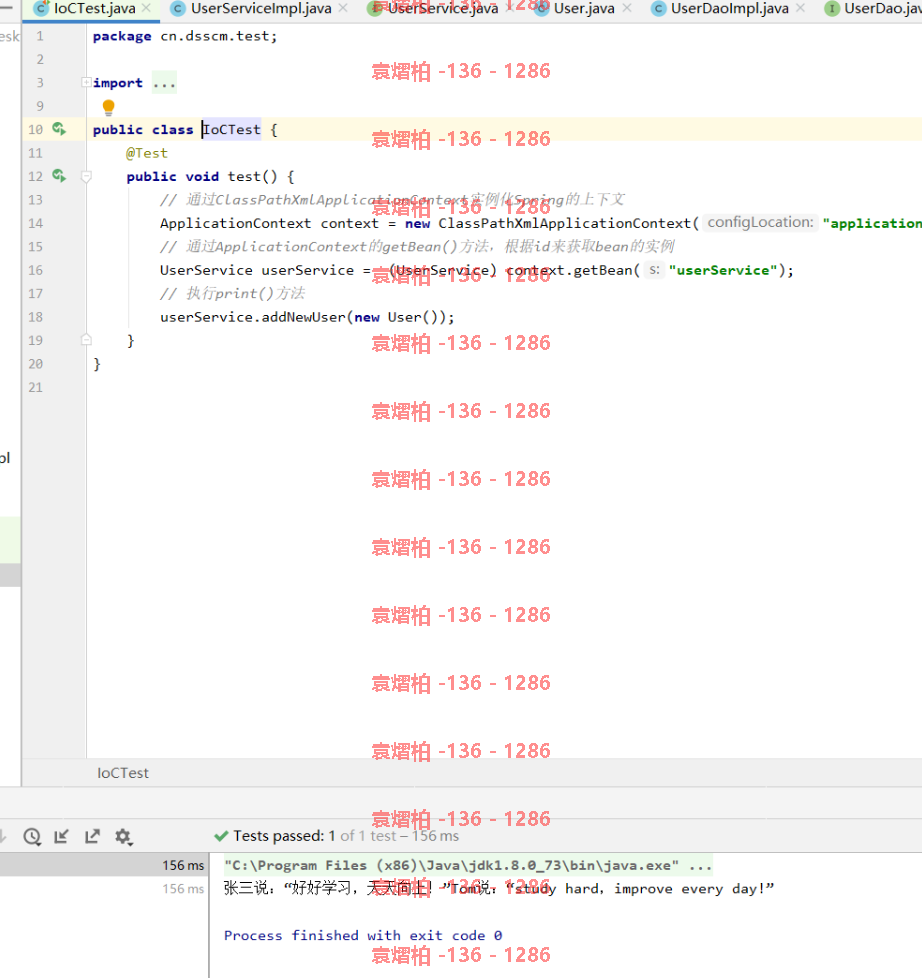Close the UserDaoImpl.java tab
Screen dimensions: 922x978
[x=800, y=8]
